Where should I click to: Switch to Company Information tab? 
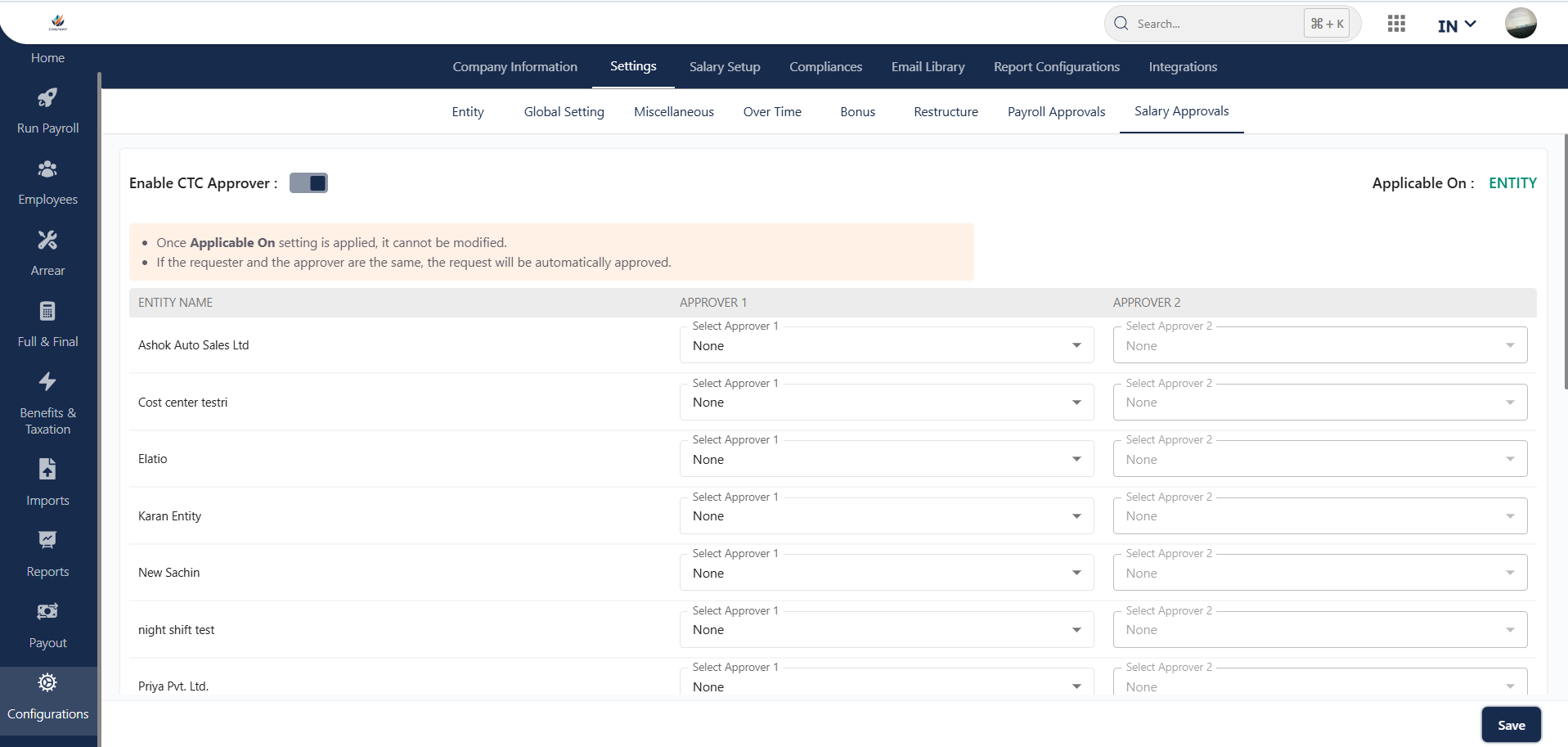(x=514, y=66)
